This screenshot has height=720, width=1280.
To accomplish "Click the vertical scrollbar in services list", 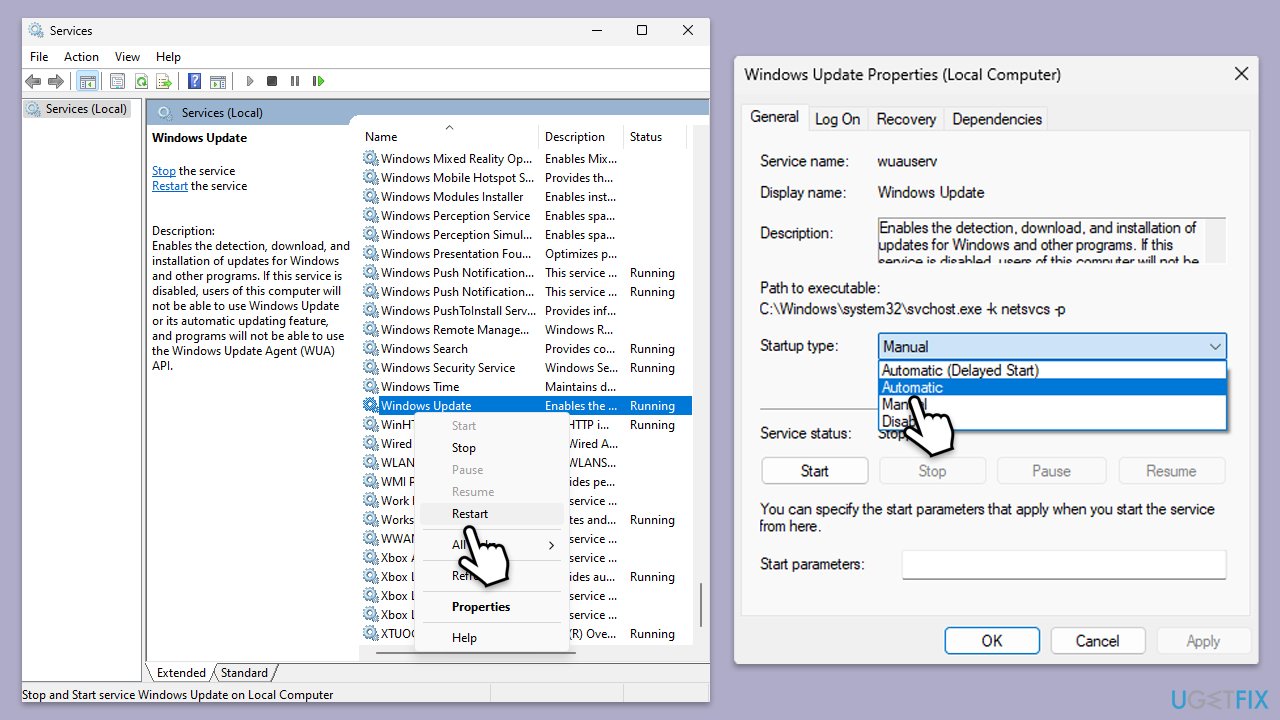I will point(701,604).
